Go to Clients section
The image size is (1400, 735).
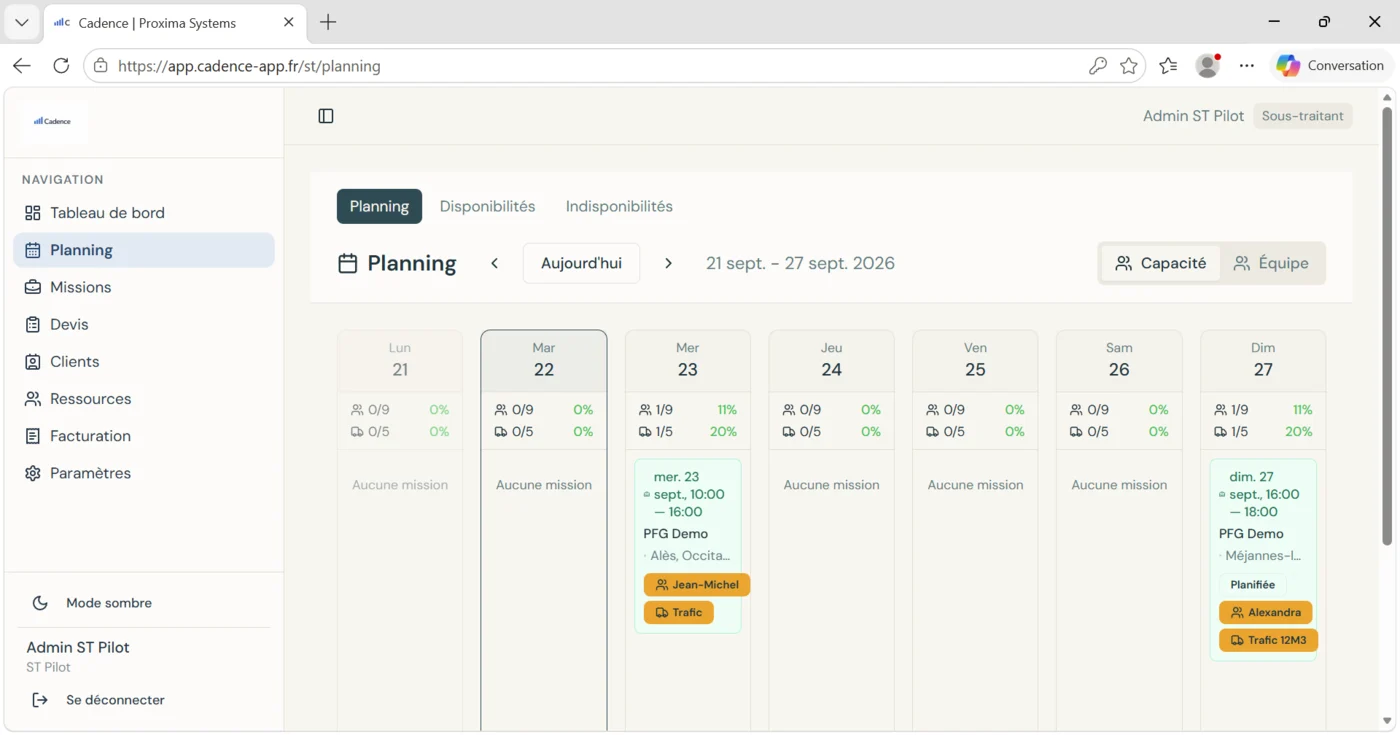(x=144, y=361)
